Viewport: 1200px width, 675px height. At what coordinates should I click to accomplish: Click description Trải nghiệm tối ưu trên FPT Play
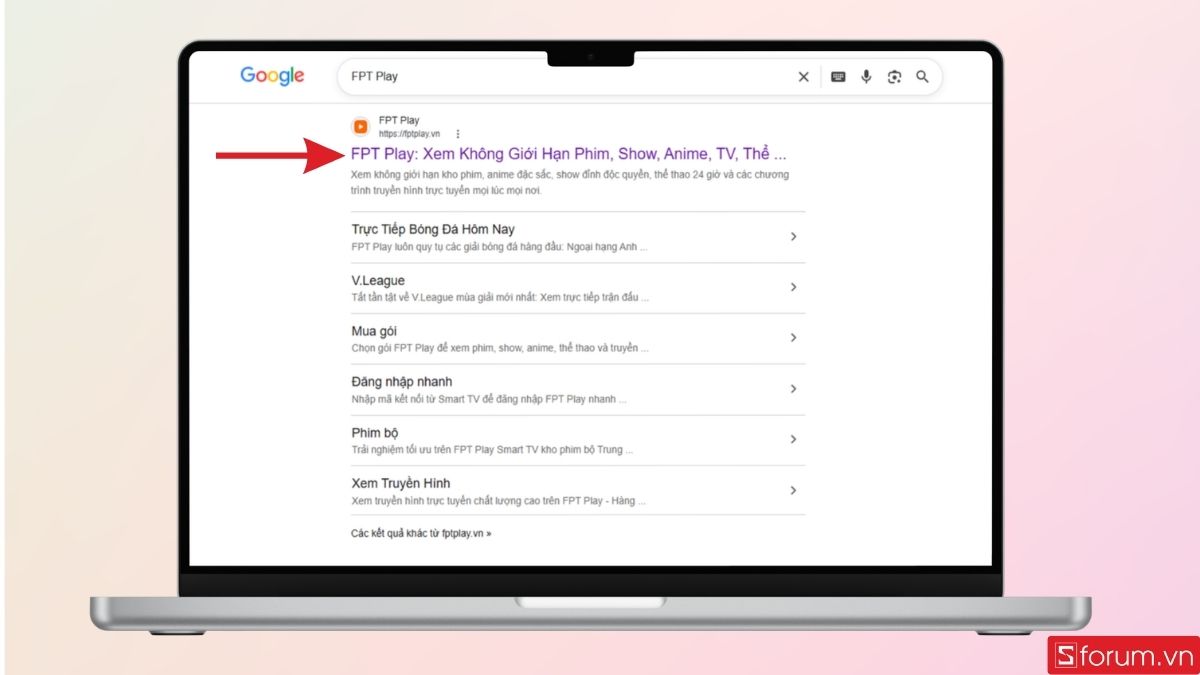tap(492, 451)
